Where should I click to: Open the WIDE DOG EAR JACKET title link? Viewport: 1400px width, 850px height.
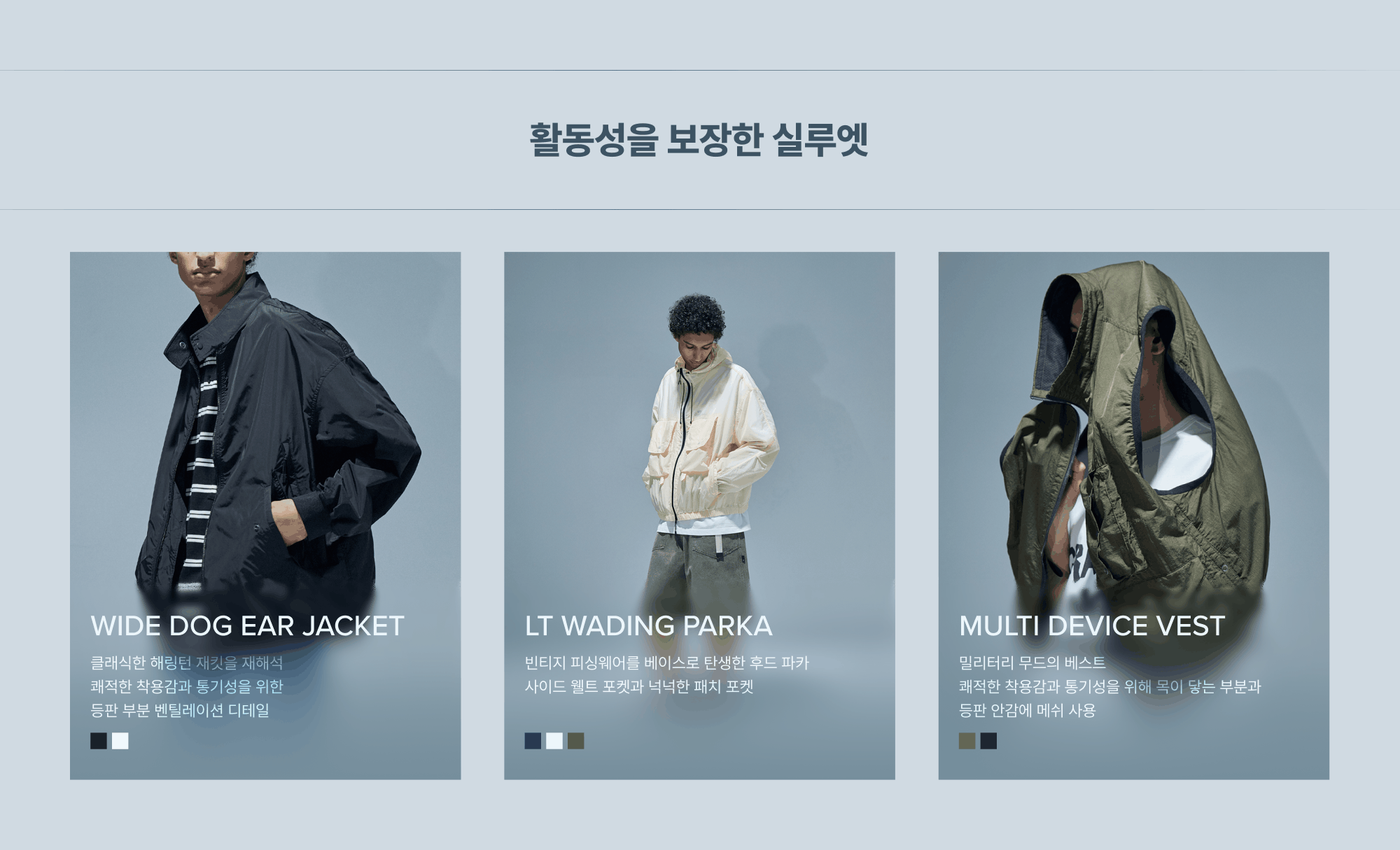tap(248, 625)
